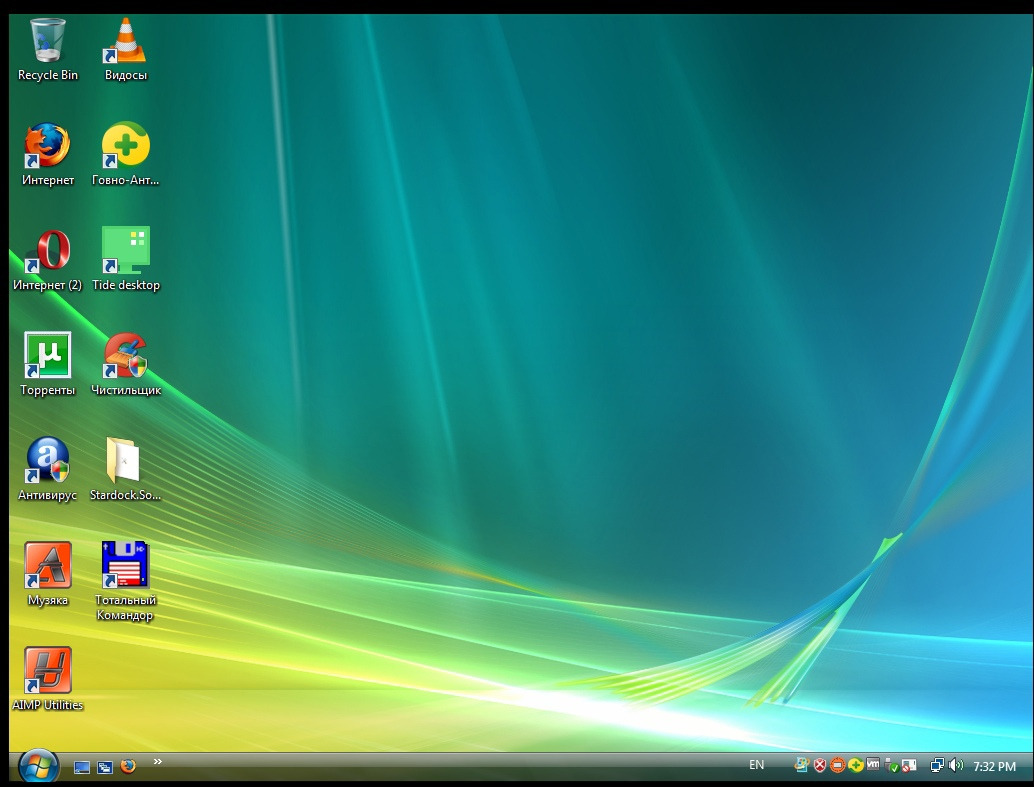Click Show Desktop in Quick Launch

click(82, 767)
